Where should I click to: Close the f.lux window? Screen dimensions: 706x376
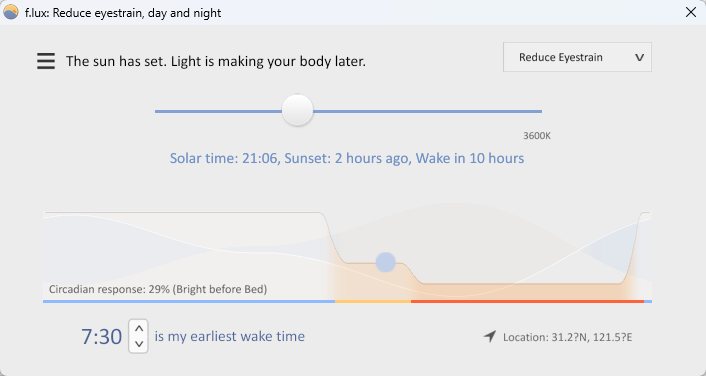pyautogui.click(x=691, y=12)
